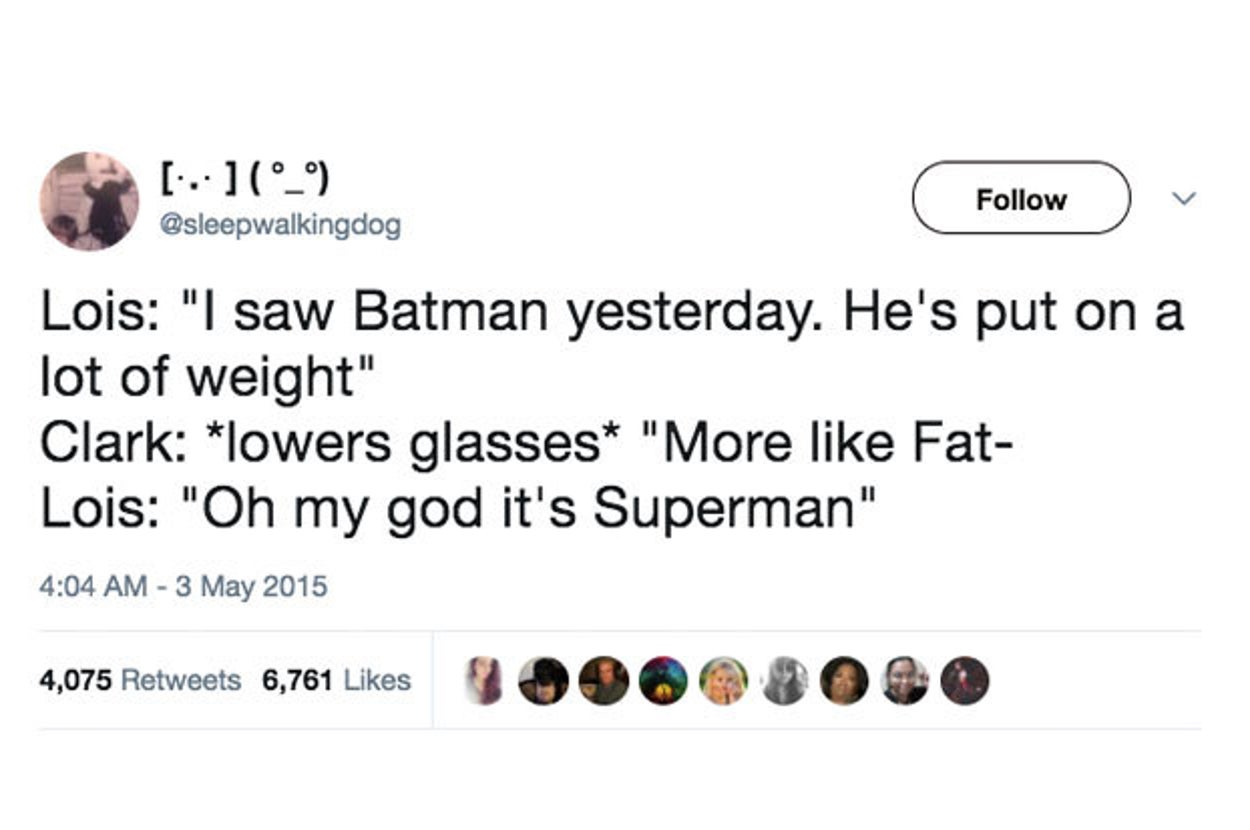Open the colorful rainbow liker avatar
This screenshot has height=830, width=1250.
coord(664,680)
